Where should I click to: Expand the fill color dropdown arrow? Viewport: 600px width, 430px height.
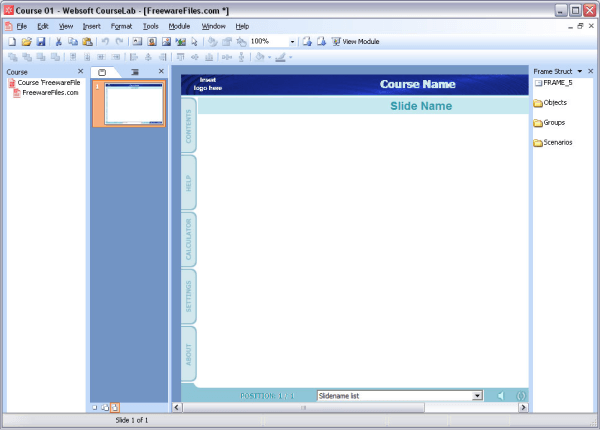tap(269, 57)
